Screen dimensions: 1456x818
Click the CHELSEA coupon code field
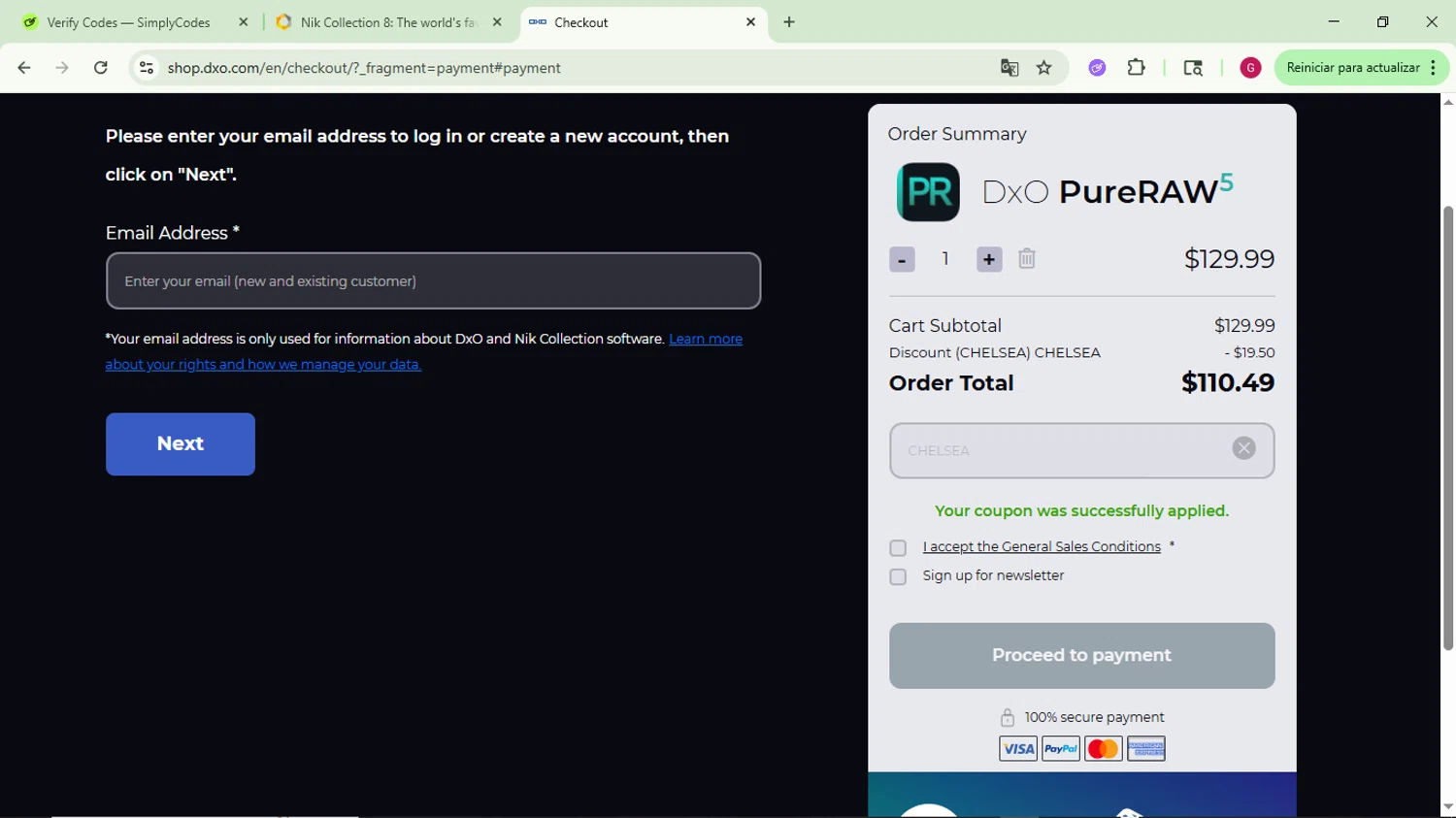pyautogui.click(x=1081, y=450)
